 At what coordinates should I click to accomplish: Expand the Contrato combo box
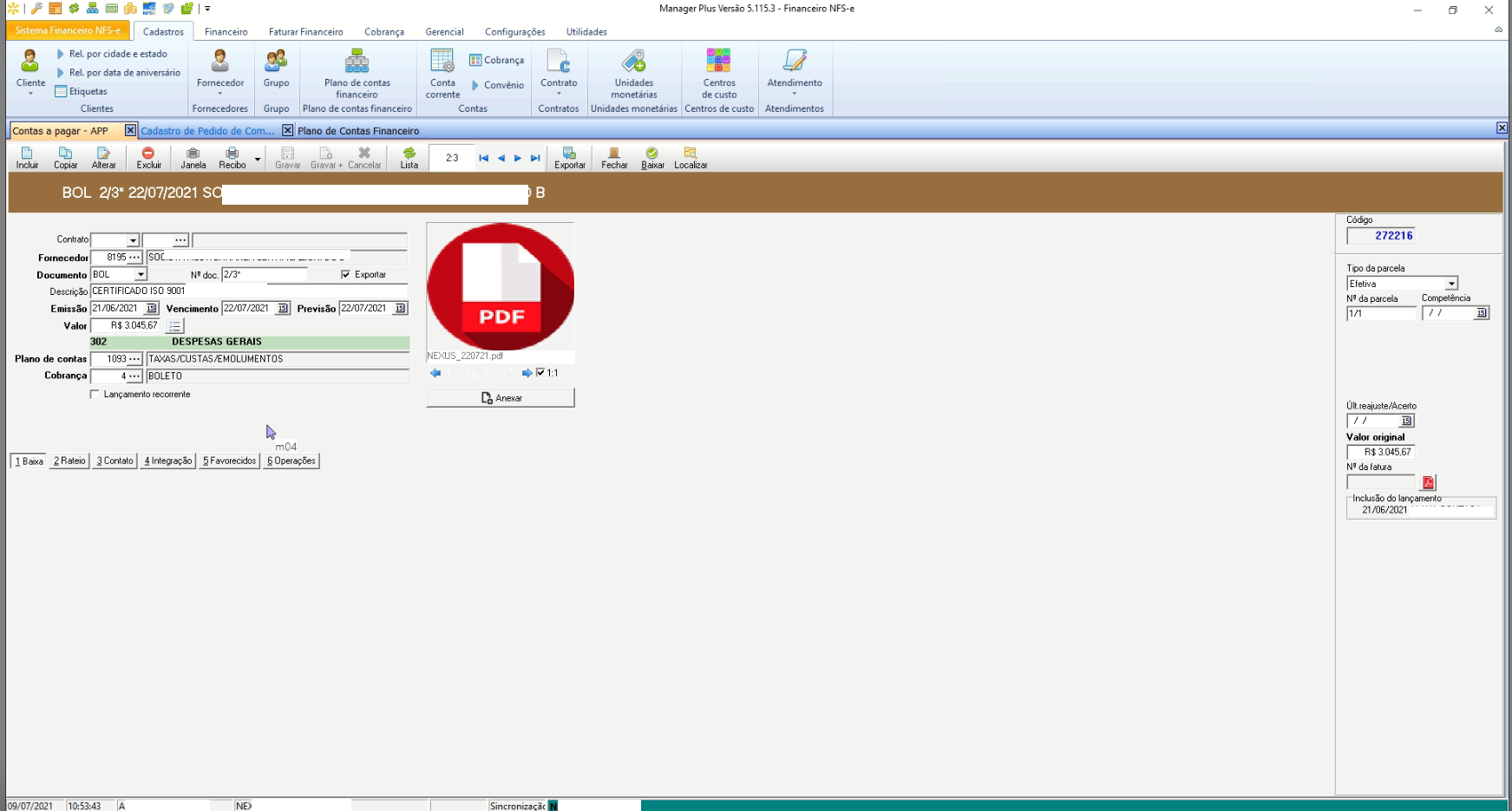(x=133, y=240)
